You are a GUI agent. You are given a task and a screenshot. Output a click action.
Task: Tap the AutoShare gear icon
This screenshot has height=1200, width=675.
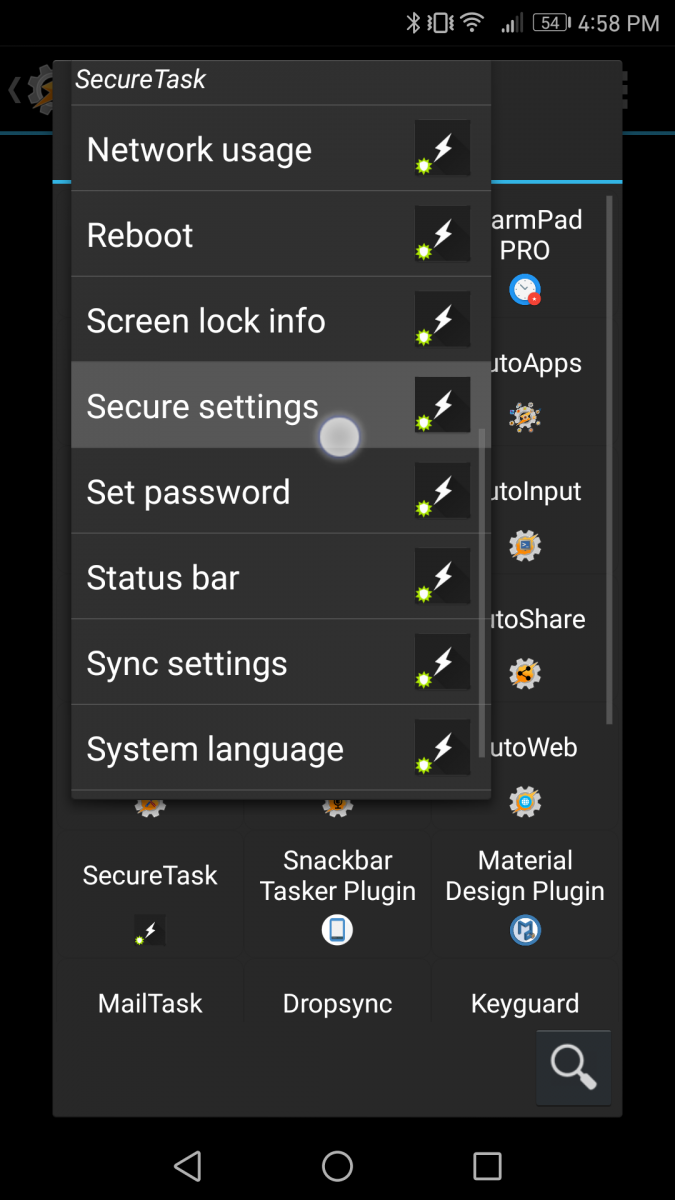tap(525, 673)
